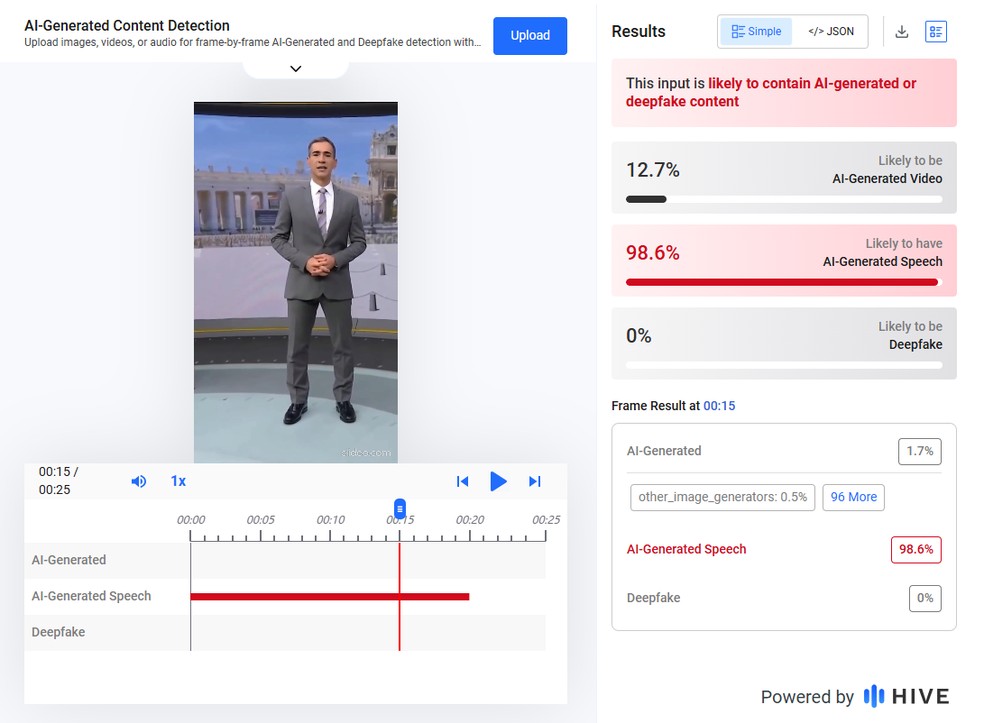Change the 1x playback speed
The image size is (984, 723).
coord(178,481)
